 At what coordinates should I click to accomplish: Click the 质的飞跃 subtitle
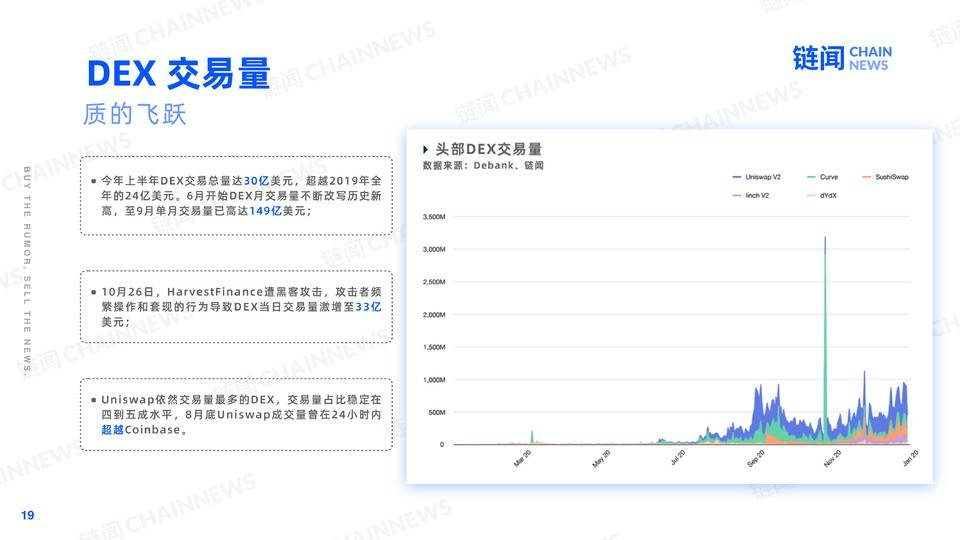coord(135,114)
